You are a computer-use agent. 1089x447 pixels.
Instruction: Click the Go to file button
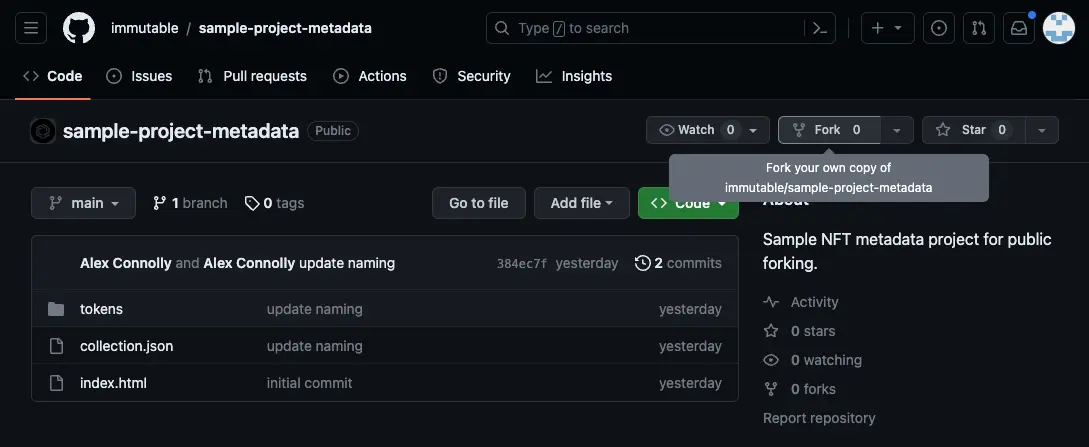coord(479,203)
